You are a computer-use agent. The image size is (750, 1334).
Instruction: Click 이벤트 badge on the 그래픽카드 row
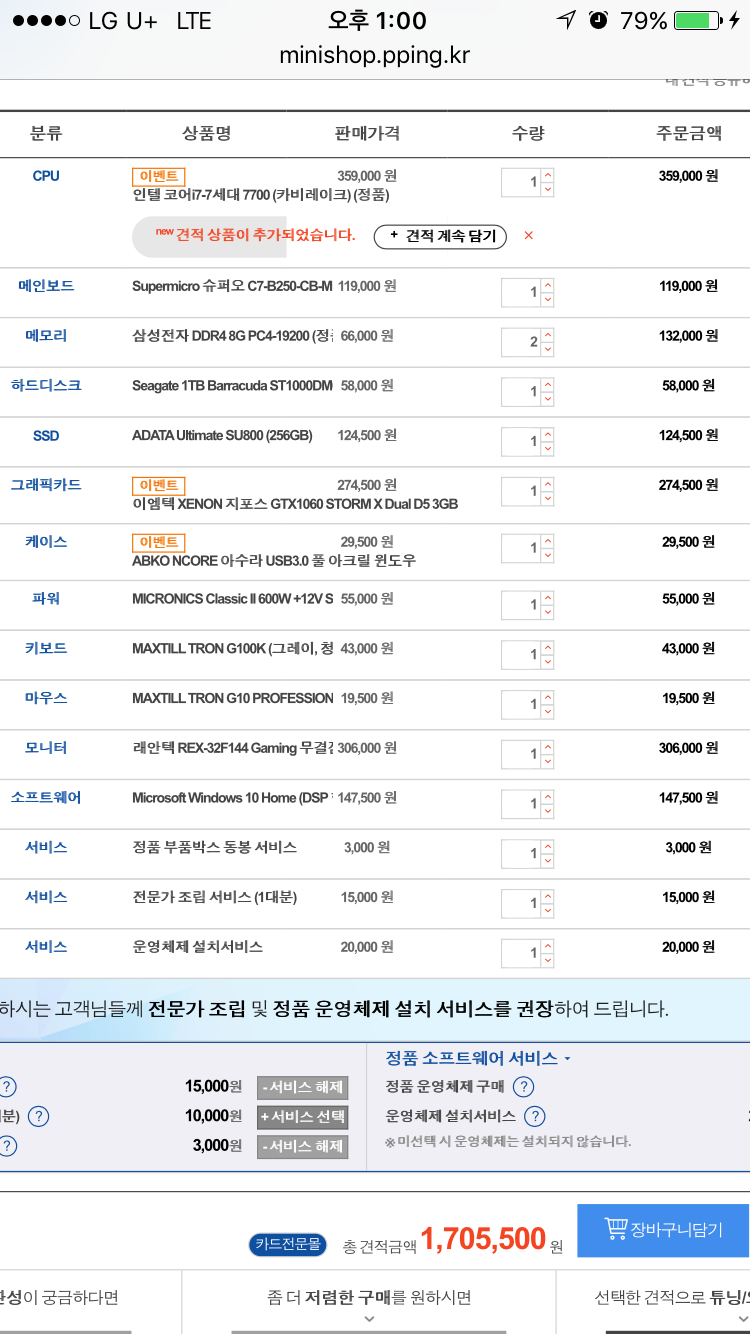158,485
